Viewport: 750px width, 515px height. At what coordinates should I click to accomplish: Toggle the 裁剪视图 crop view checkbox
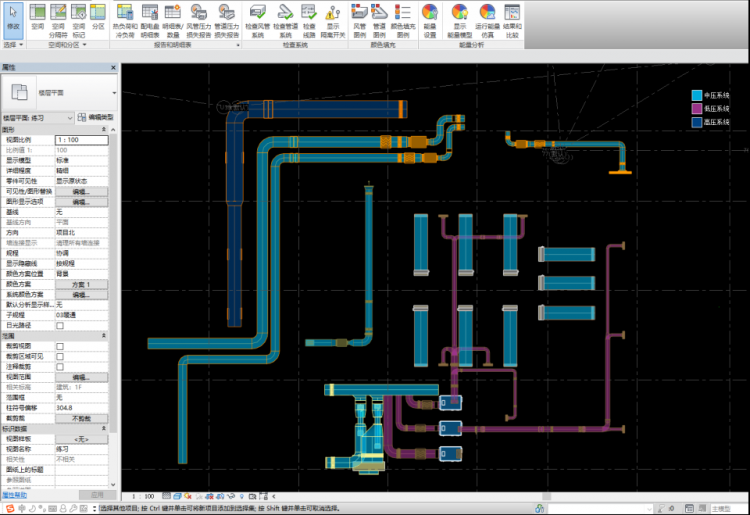[60, 346]
